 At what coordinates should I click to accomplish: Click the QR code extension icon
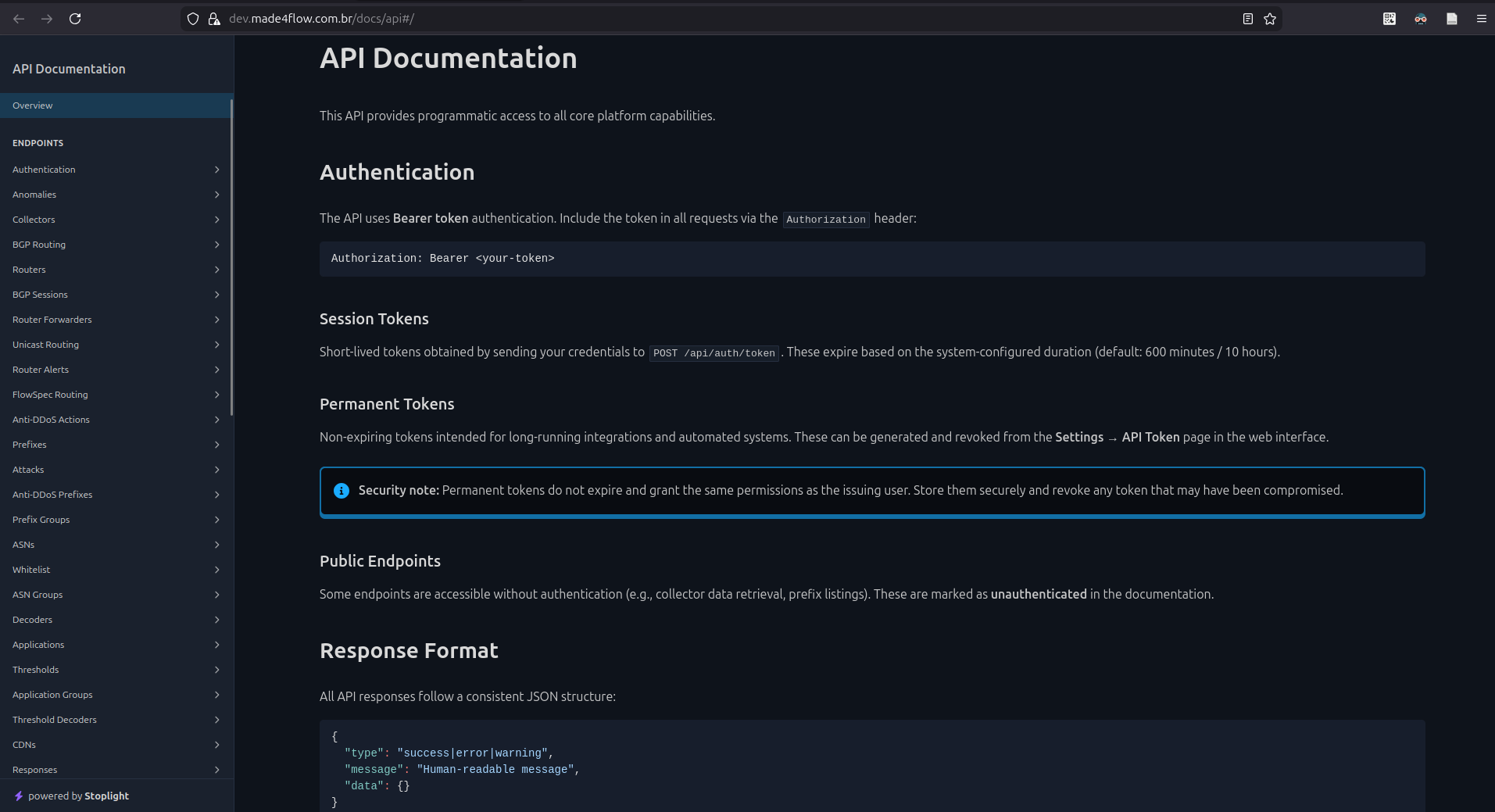pyautogui.click(x=1389, y=18)
